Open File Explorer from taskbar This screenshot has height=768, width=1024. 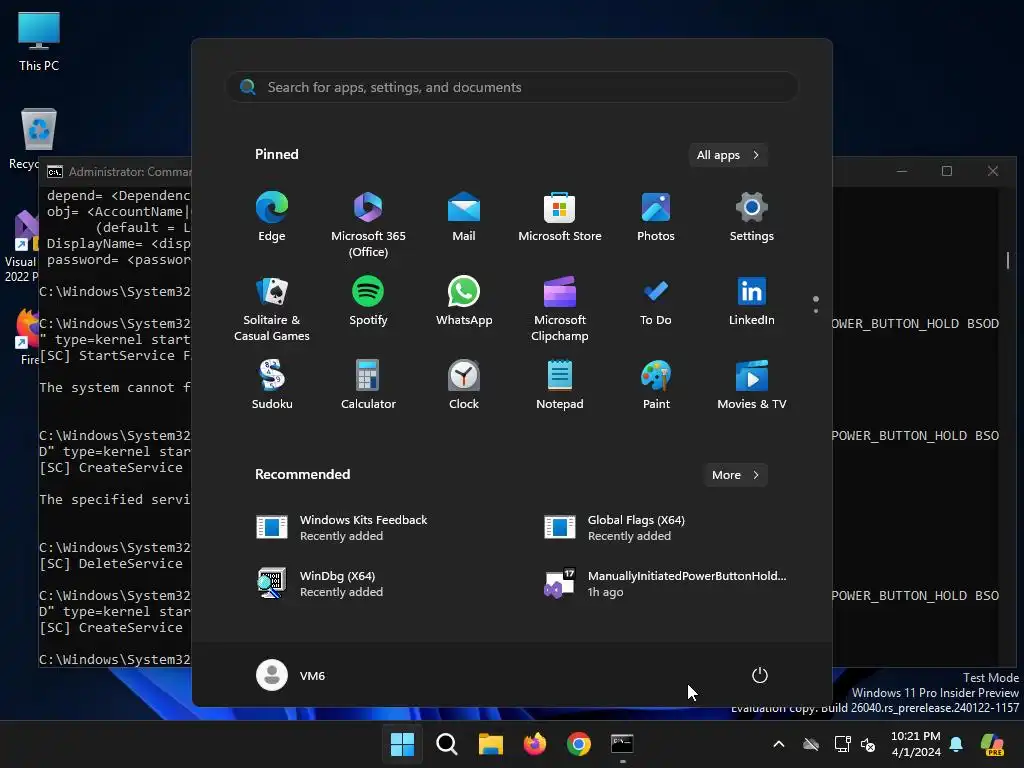(490, 744)
